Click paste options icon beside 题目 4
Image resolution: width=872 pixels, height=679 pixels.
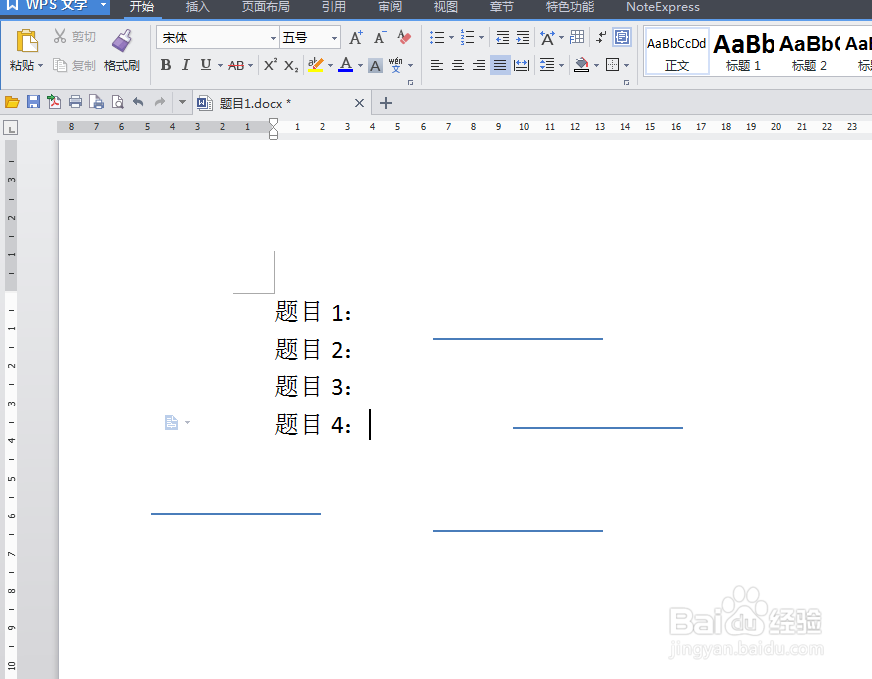[x=171, y=423]
